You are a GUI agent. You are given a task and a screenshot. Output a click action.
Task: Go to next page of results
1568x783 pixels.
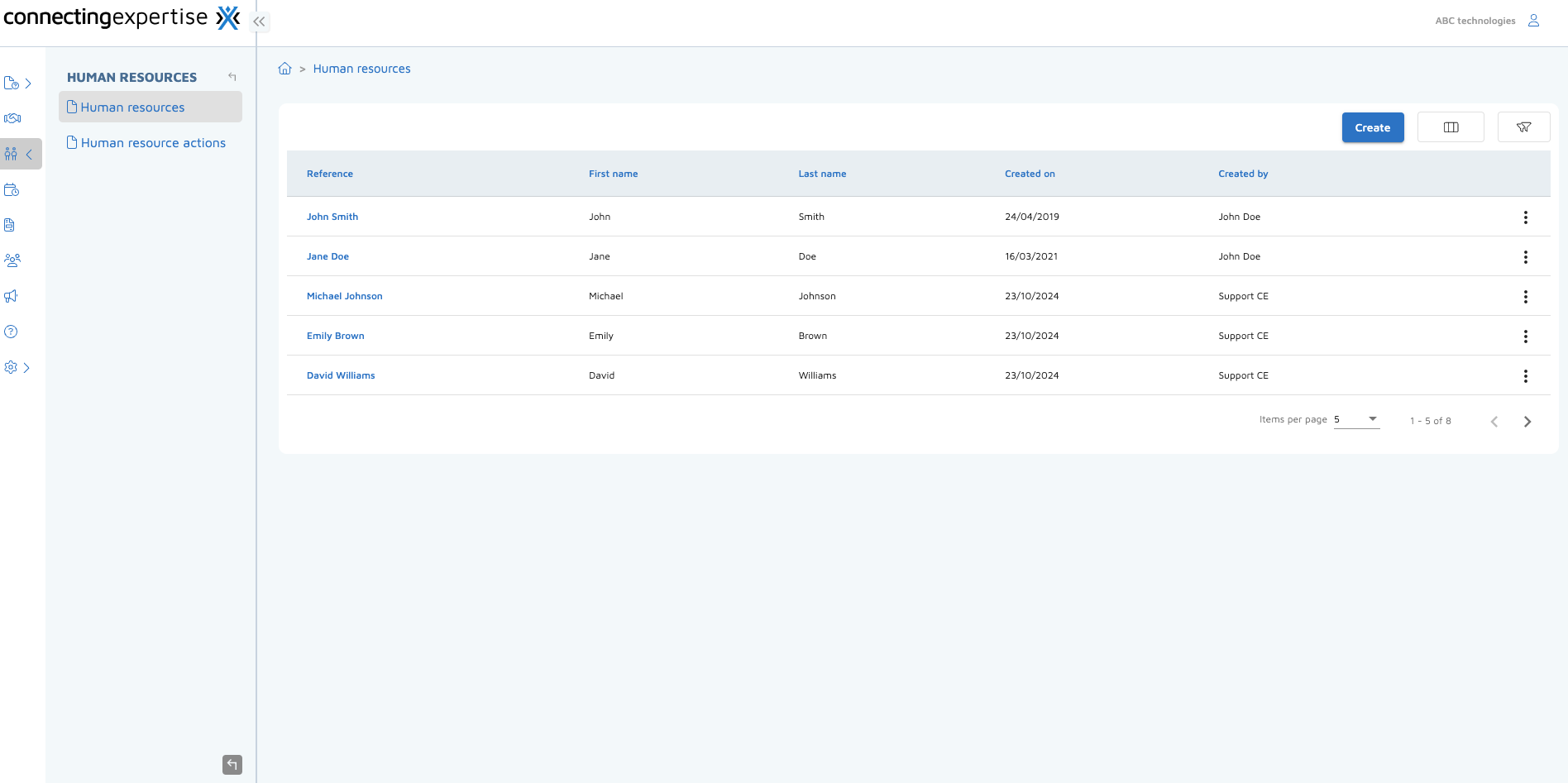click(1527, 422)
